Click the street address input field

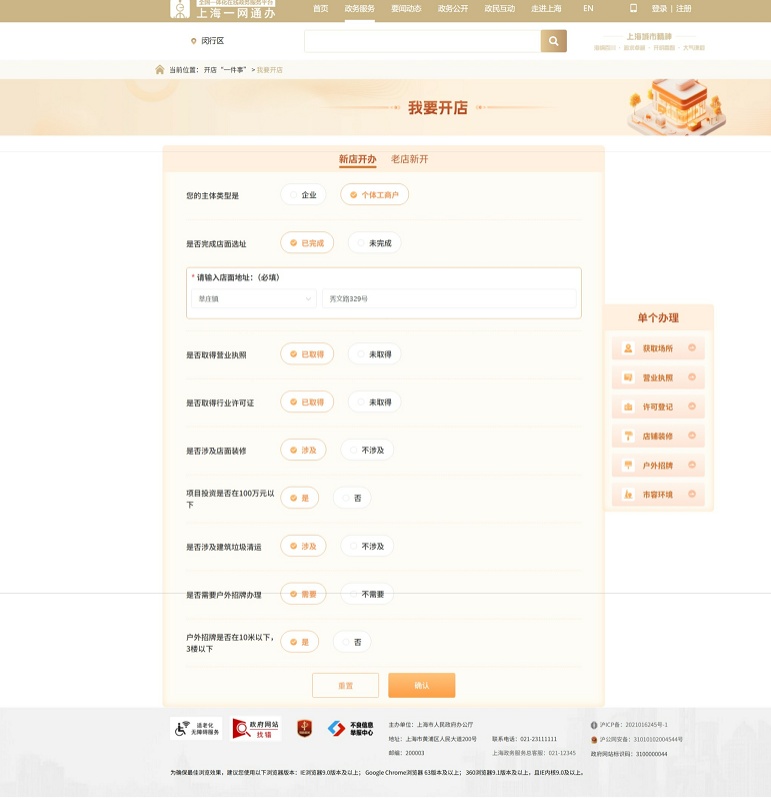(448, 299)
